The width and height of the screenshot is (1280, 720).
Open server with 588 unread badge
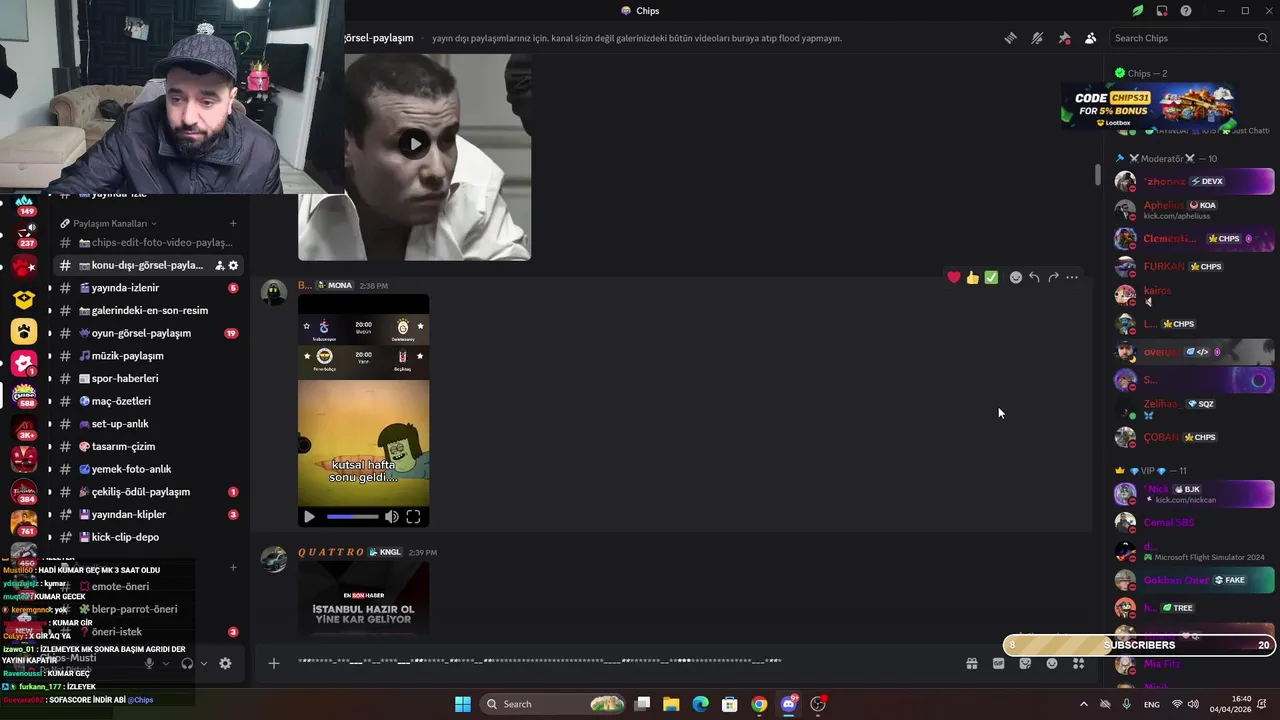pyautogui.click(x=24, y=395)
